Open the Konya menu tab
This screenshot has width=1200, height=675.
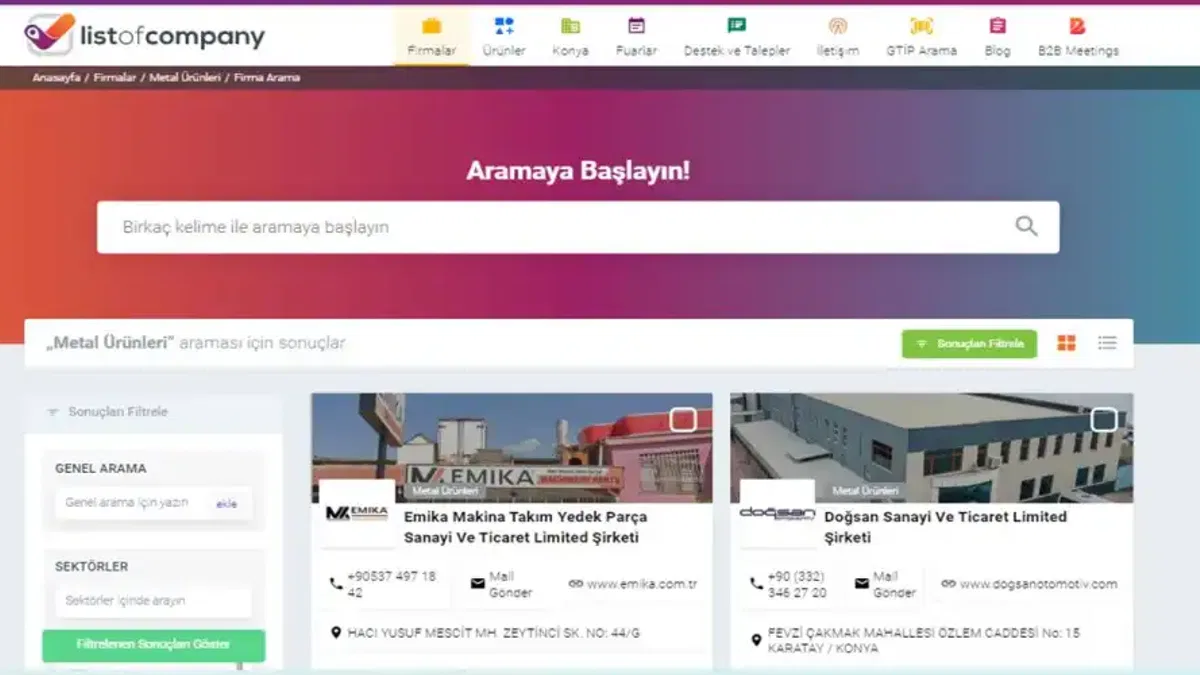point(570,36)
